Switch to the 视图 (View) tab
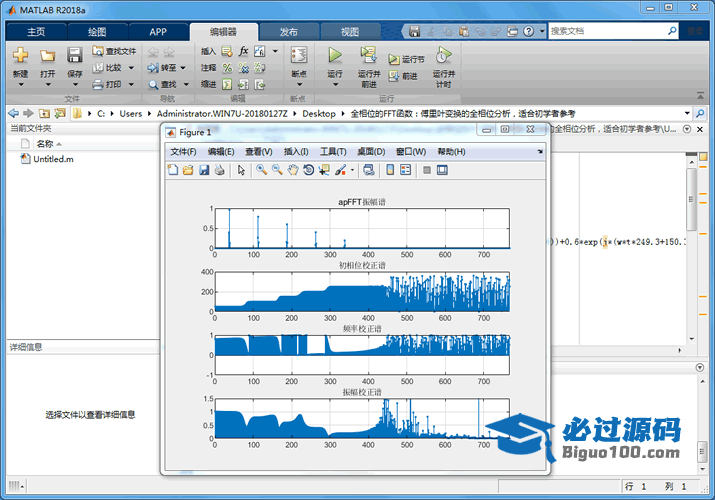Image resolution: width=715 pixels, height=500 pixels. pos(350,31)
